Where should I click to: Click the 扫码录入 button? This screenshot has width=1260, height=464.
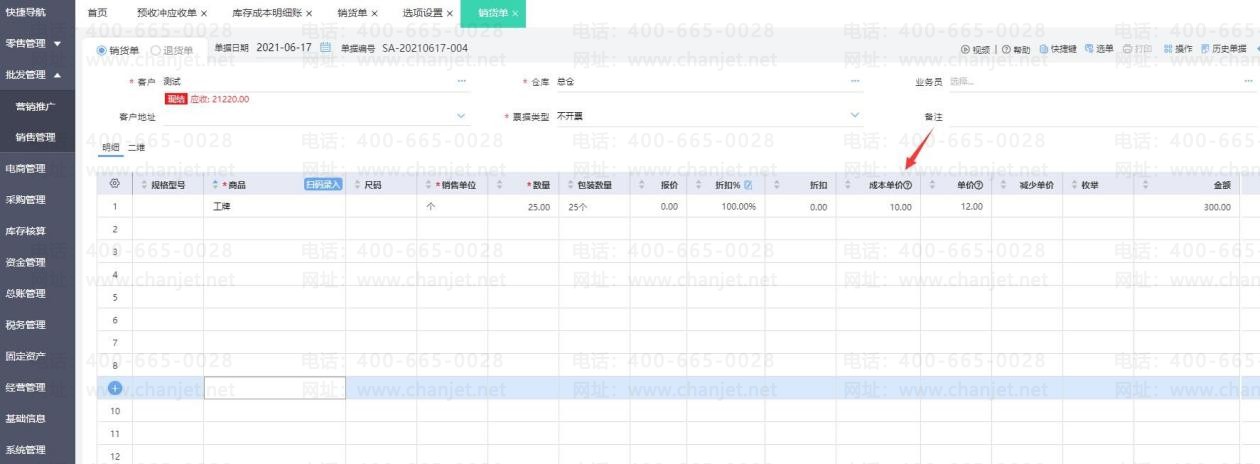tap(323, 185)
